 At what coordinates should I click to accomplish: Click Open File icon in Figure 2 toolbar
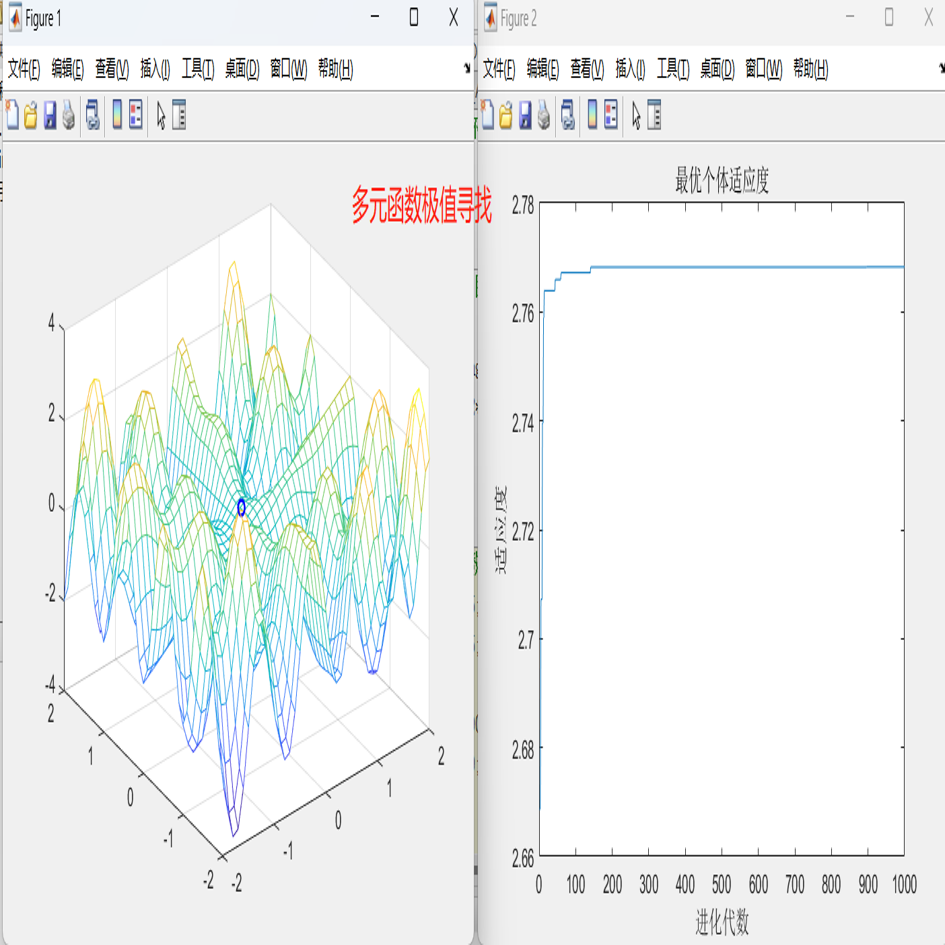[x=506, y=115]
